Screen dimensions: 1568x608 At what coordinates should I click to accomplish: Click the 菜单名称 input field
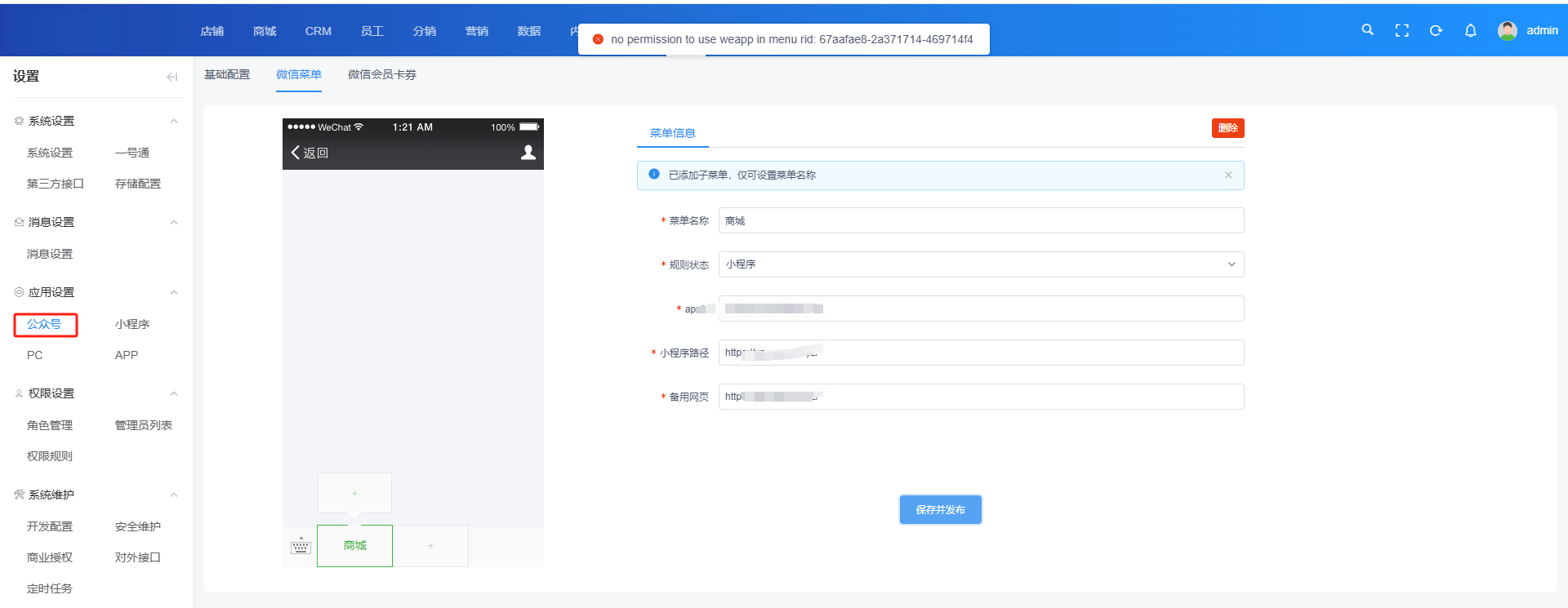(x=981, y=220)
